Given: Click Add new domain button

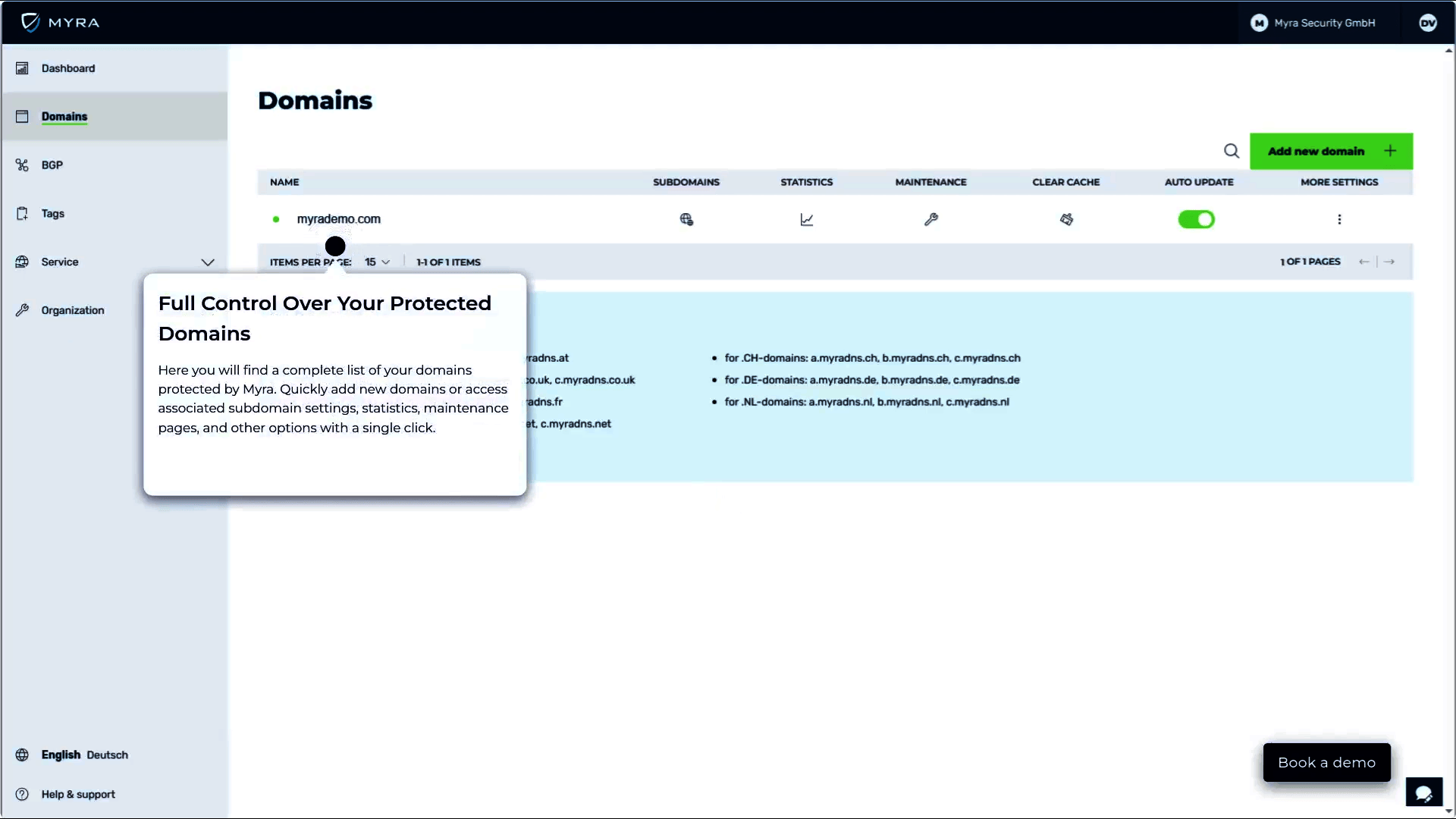Looking at the screenshot, I should (1331, 151).
